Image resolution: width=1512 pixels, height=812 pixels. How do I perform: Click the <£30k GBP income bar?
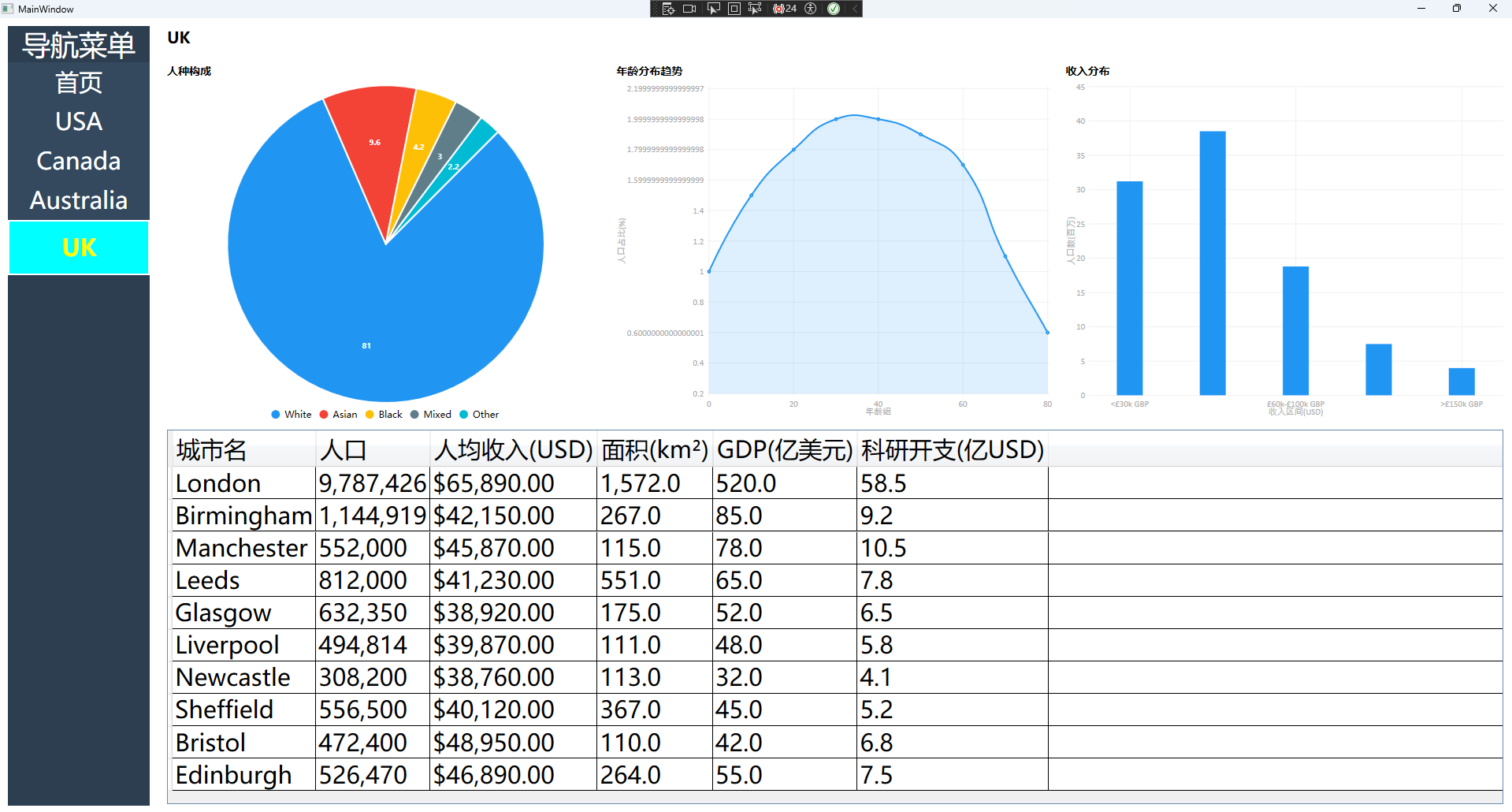click(1130, 289)
